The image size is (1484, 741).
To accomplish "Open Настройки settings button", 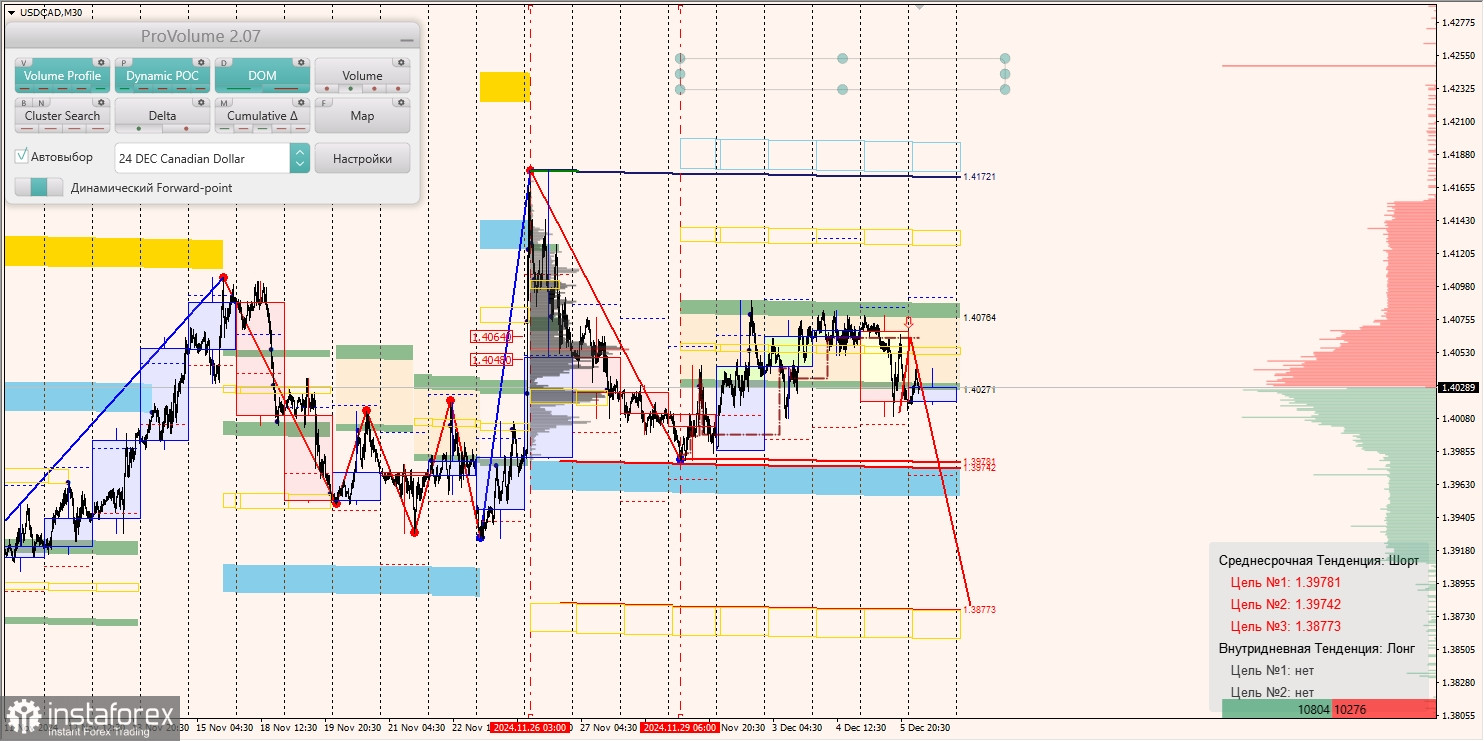I will point(362,158).
